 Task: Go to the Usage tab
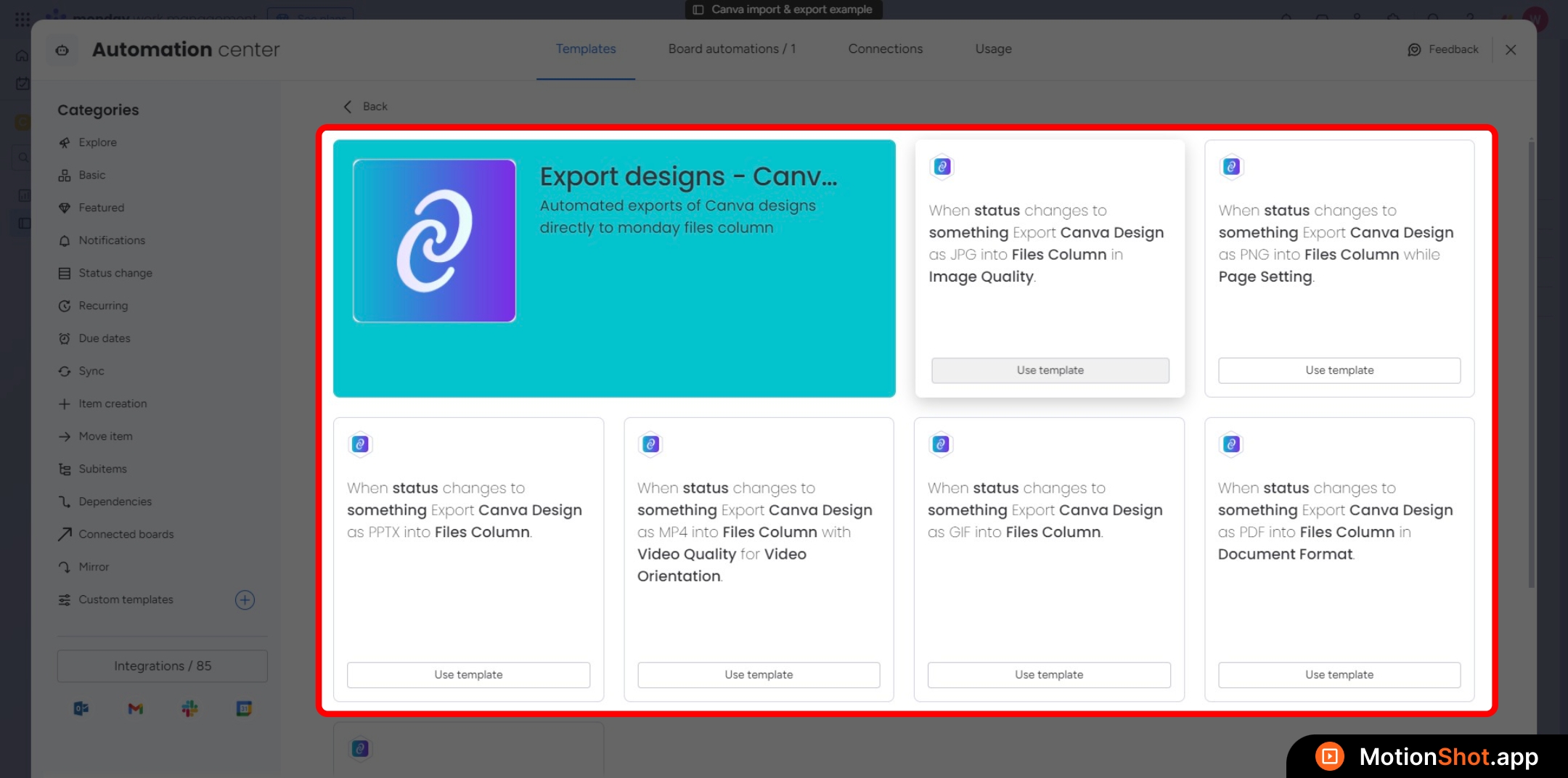993,49
